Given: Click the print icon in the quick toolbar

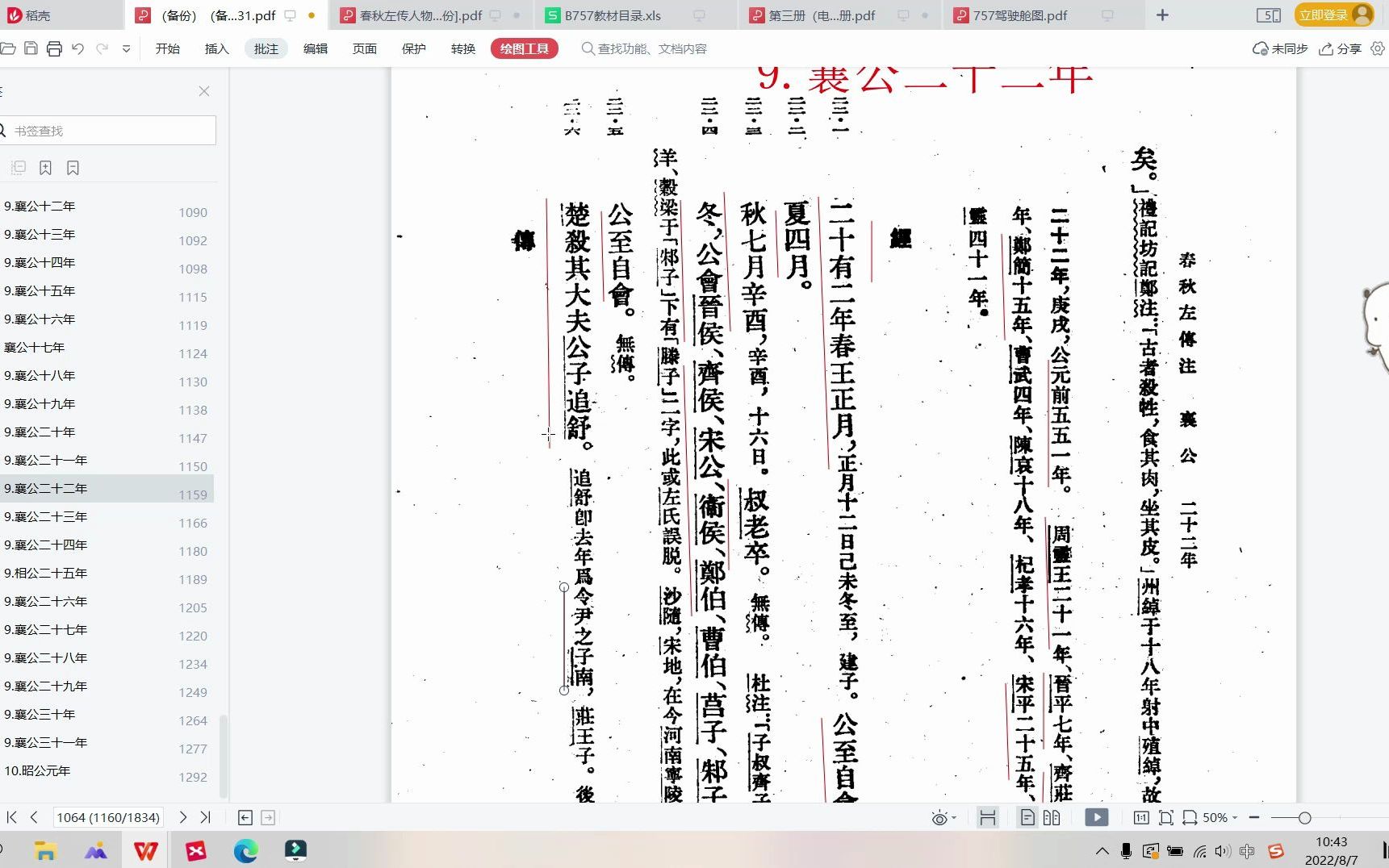Looking at the screenshot, I should pyautogui.click(x=54, y=48).
